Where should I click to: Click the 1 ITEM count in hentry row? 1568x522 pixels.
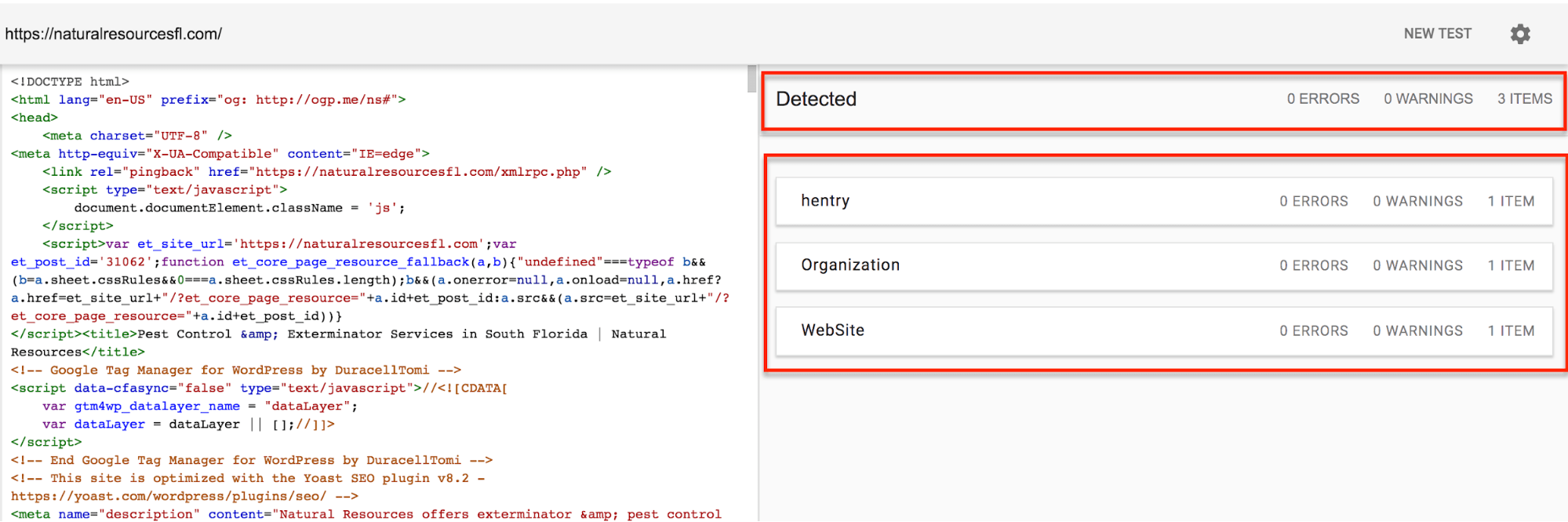1511,202
